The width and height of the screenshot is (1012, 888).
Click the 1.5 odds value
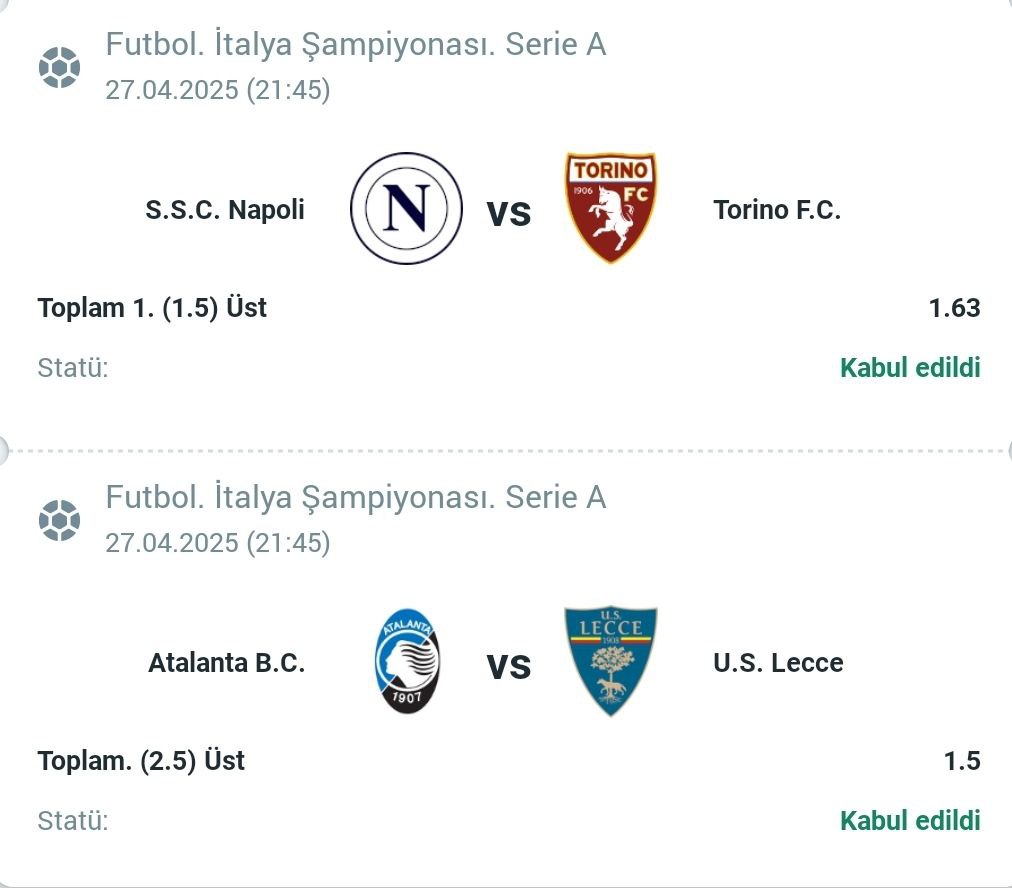962,761
